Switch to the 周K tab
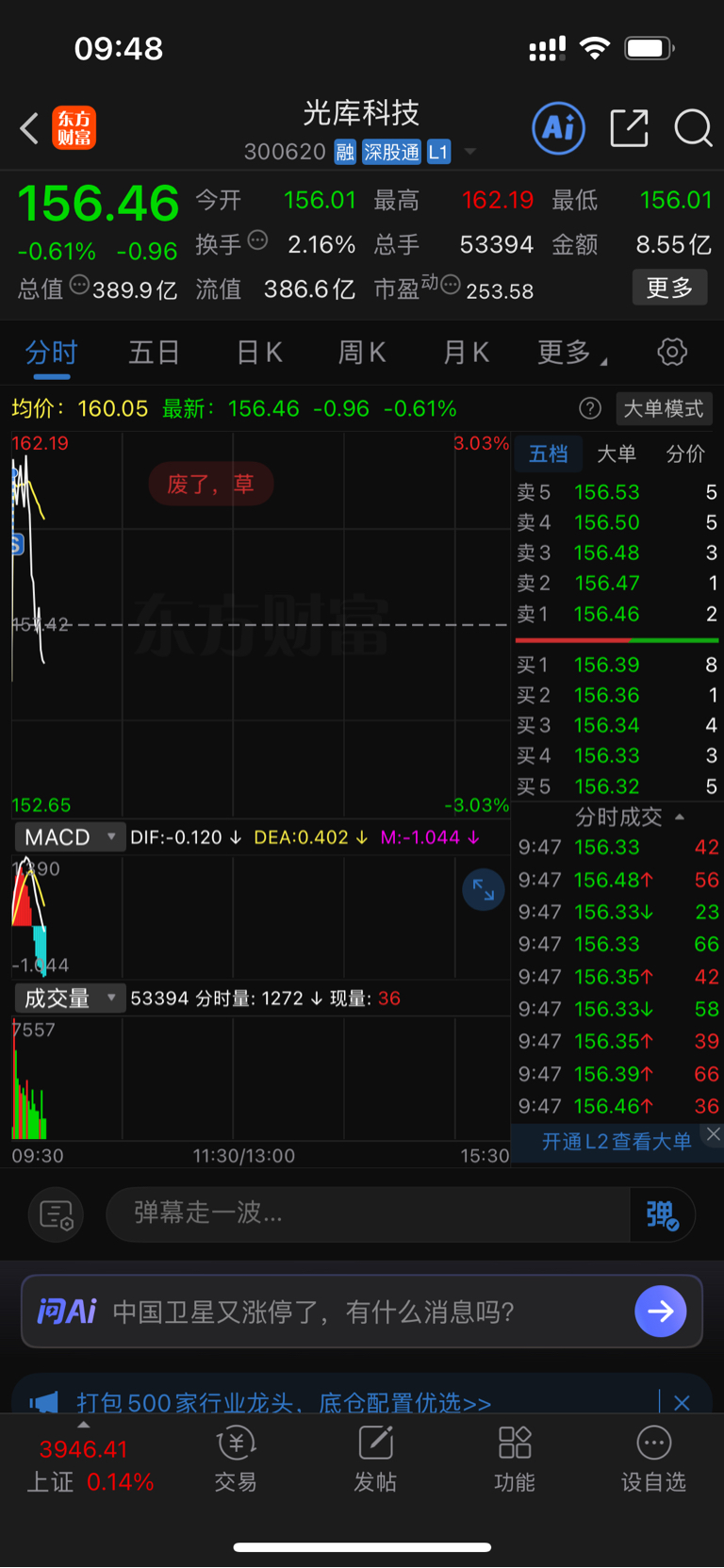This screenshot has height=1568, width=724. (362, 353)
